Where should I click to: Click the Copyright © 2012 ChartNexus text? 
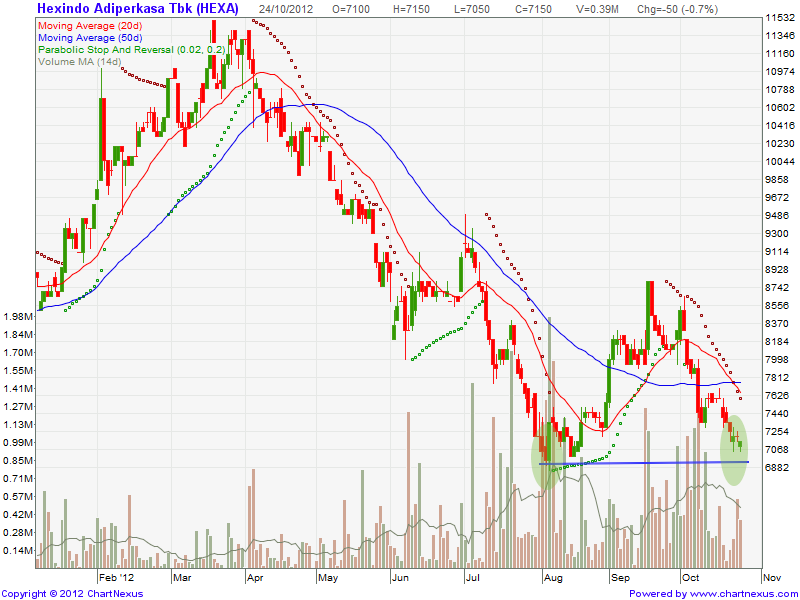[72, 594]
